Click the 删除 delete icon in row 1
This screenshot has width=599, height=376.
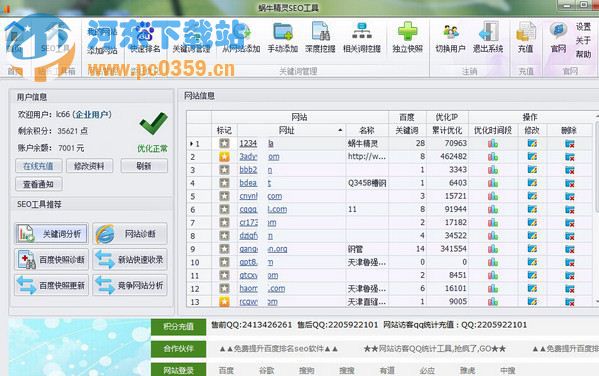tap(570, 144)
